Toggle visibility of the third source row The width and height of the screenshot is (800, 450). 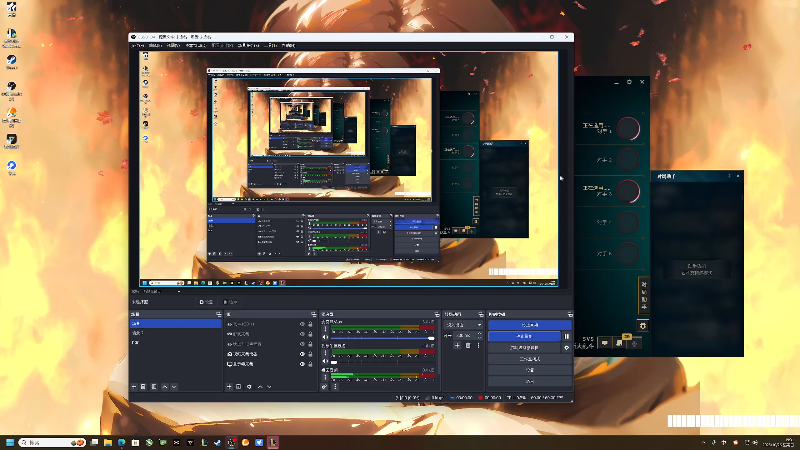pyautogui.click(x=302, y=344)
